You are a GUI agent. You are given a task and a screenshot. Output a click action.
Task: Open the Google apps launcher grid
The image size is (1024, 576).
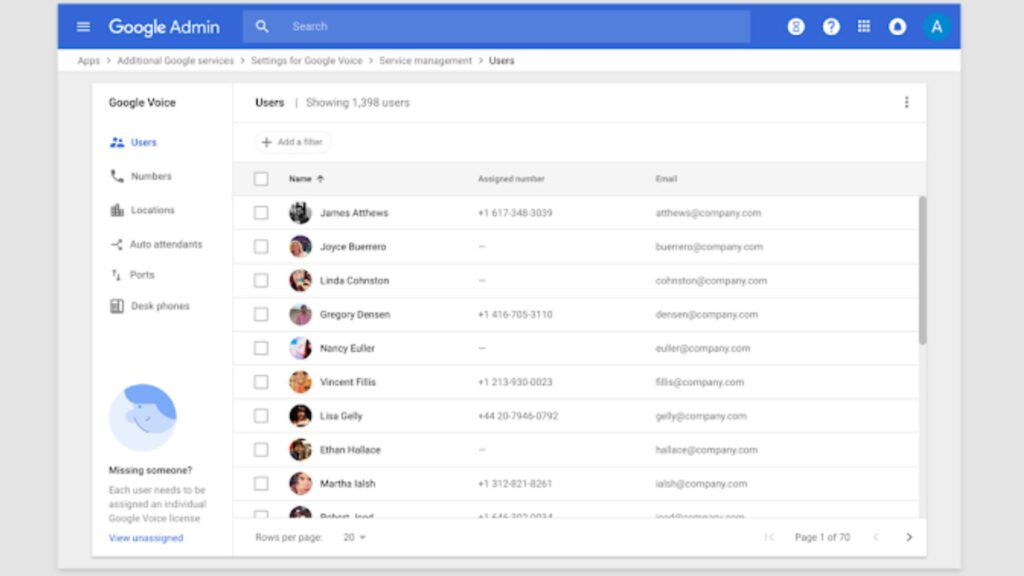[864, 26]
